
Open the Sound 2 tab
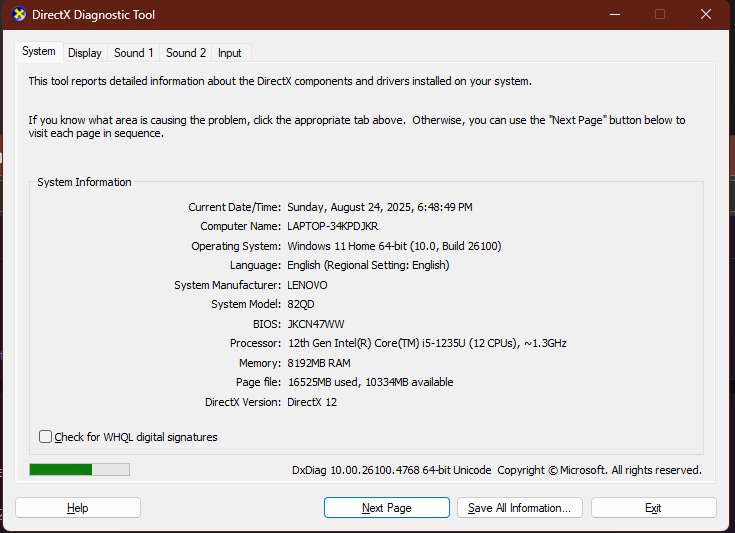coord(186,53)
